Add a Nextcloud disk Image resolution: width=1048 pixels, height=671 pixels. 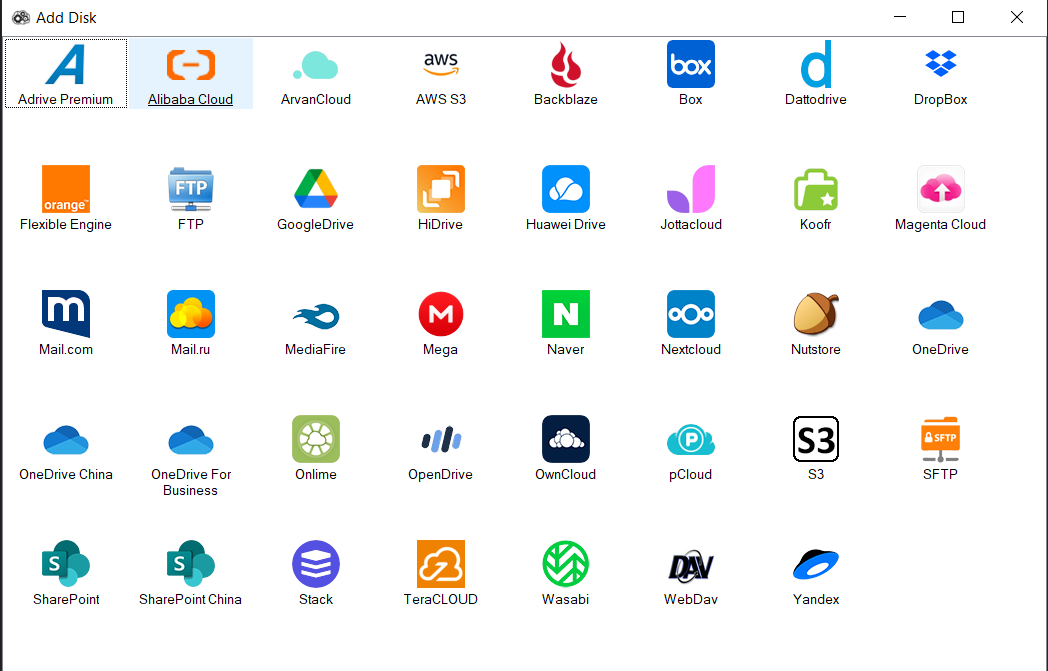(x=690, y=322)
